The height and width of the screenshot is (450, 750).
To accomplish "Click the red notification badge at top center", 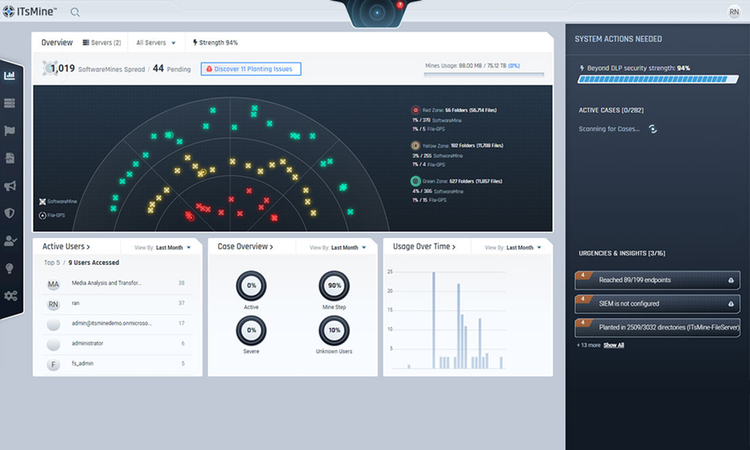I will (400, 5).
